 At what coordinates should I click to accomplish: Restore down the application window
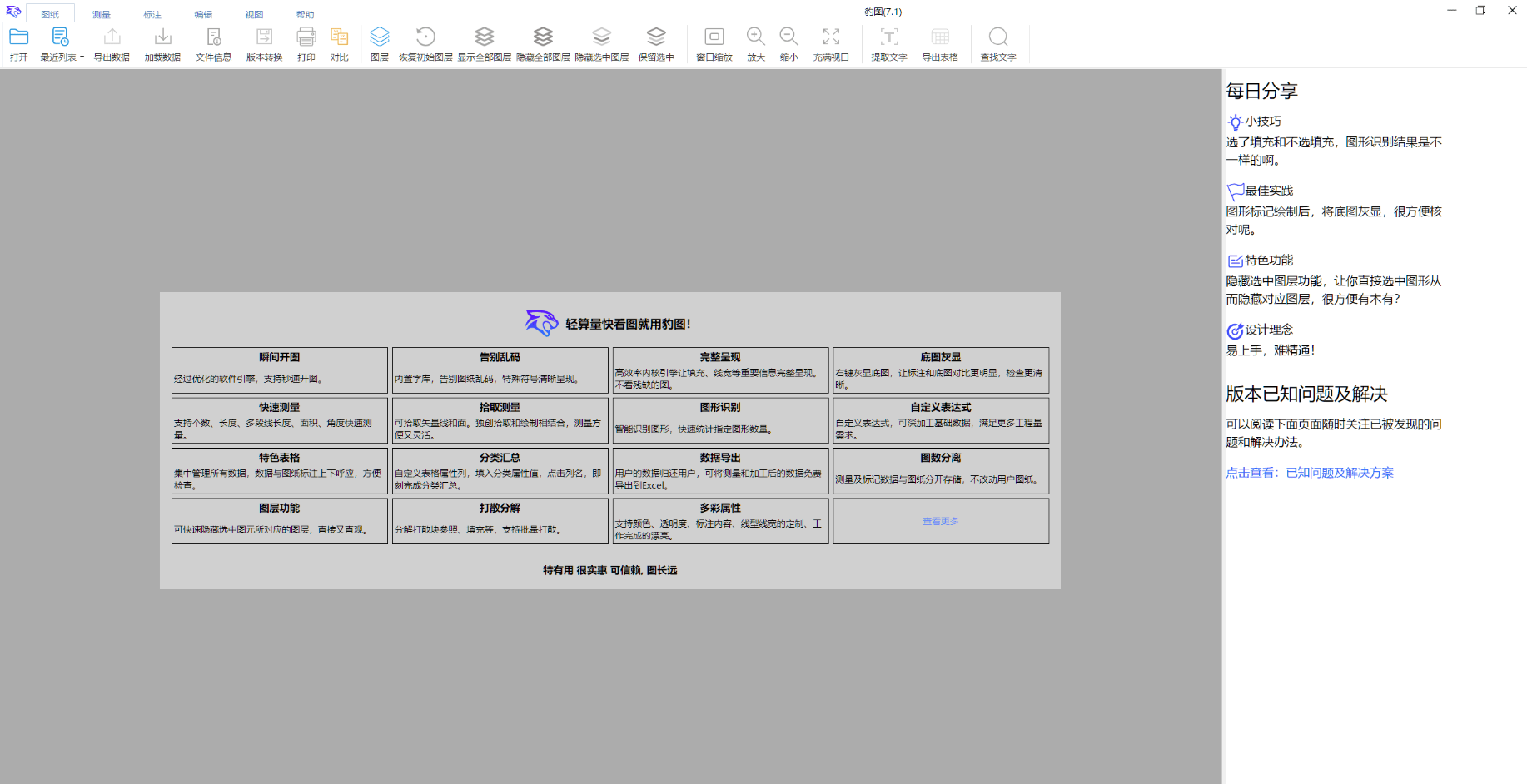click(1480, 11)
